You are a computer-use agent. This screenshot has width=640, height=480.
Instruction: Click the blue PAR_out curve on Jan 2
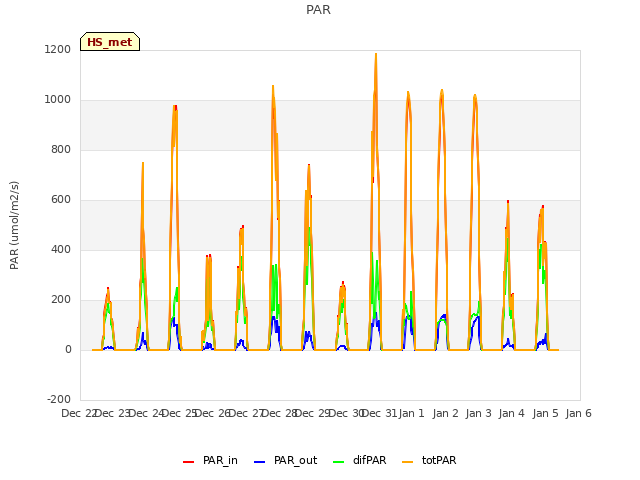coord(443,316)
